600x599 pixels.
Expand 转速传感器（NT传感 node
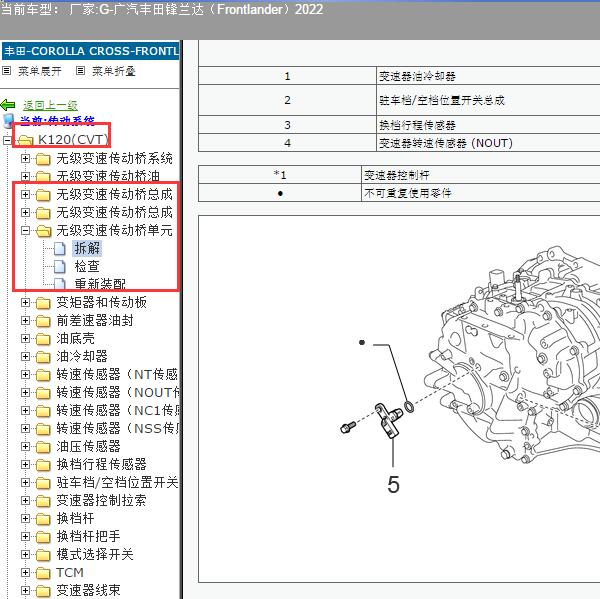coord(25,375)
